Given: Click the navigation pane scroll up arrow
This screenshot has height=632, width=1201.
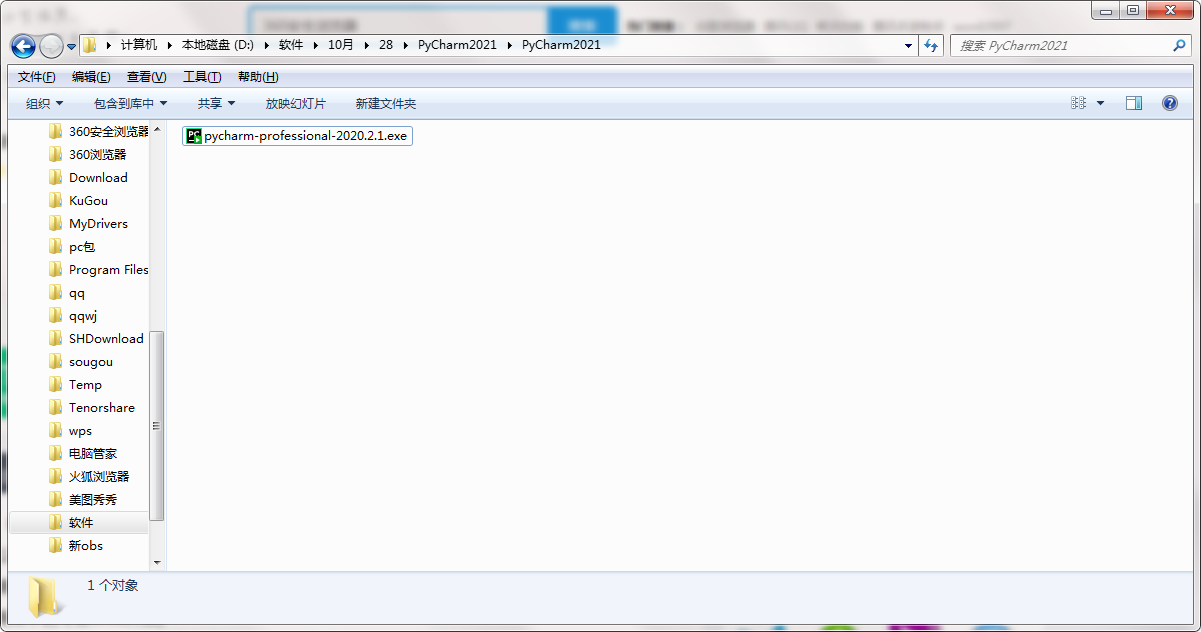Looking at the screenshot, I should coord(157,127).
